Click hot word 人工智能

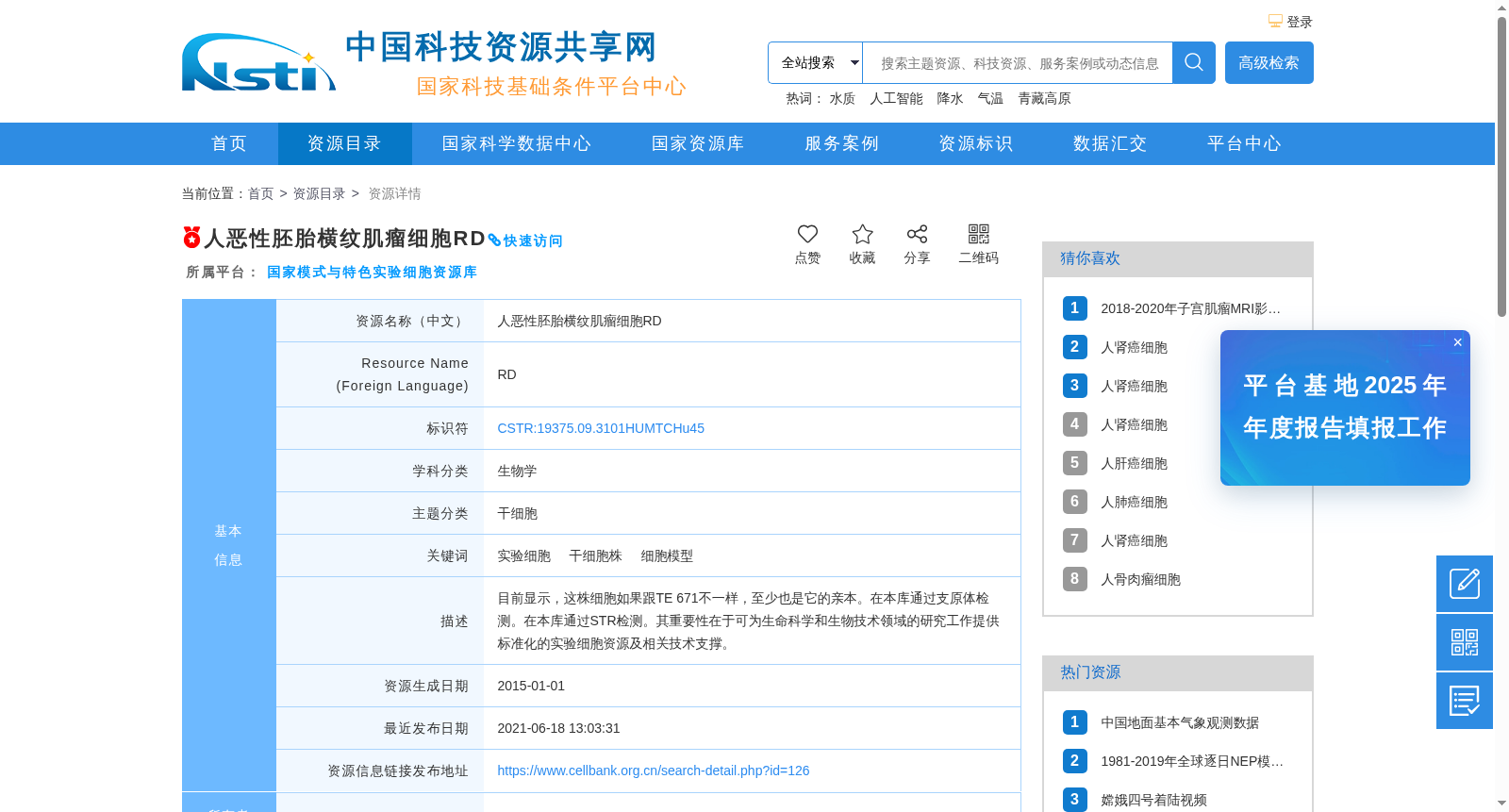tap(896, 98)
